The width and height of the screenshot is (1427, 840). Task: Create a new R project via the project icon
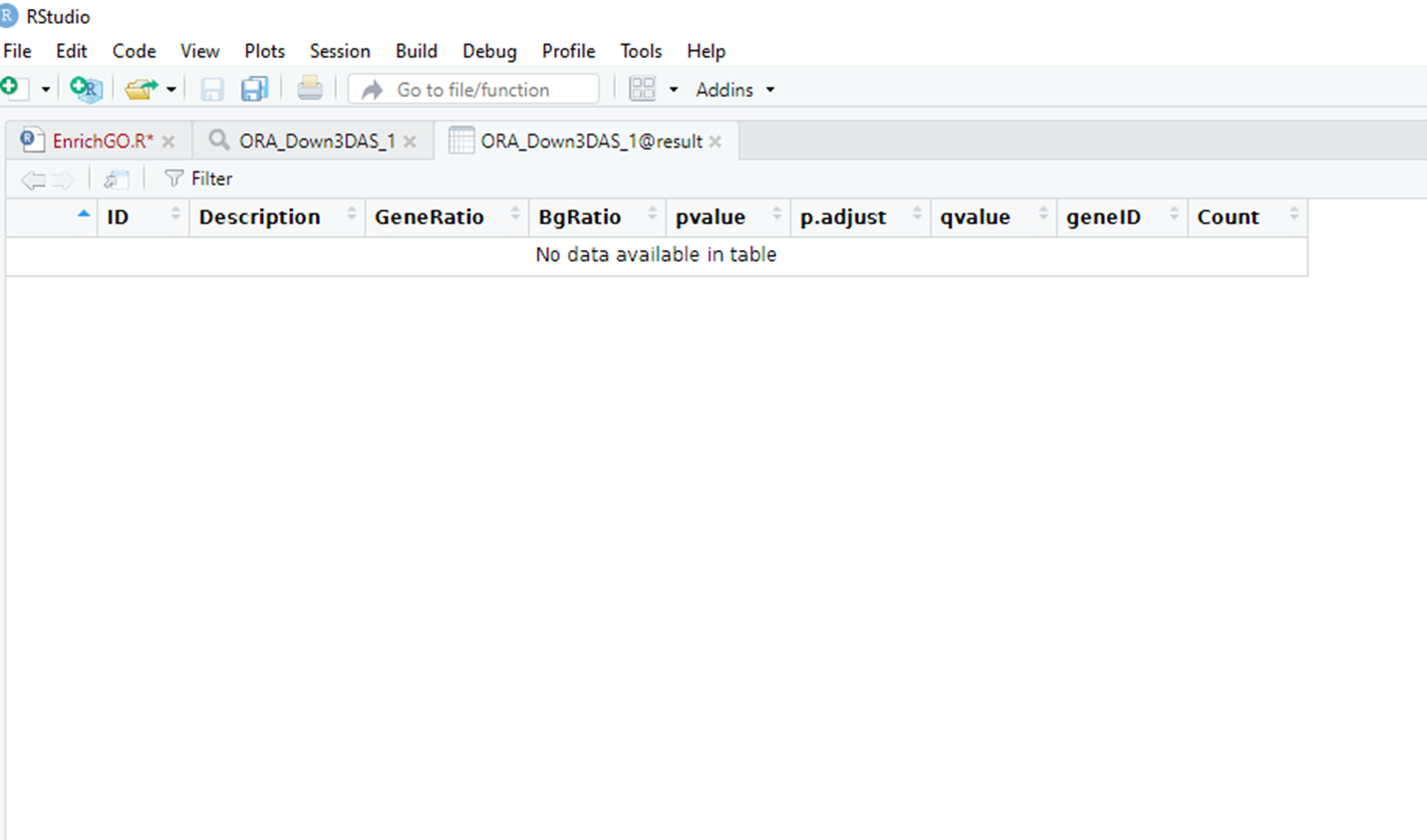[x=86, y=89]
